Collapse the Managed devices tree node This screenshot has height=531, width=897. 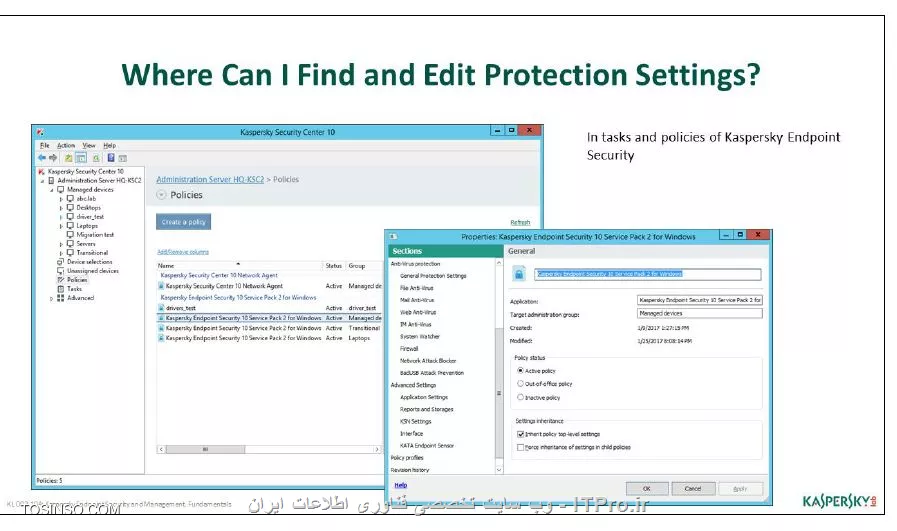(x=51, y=190)
